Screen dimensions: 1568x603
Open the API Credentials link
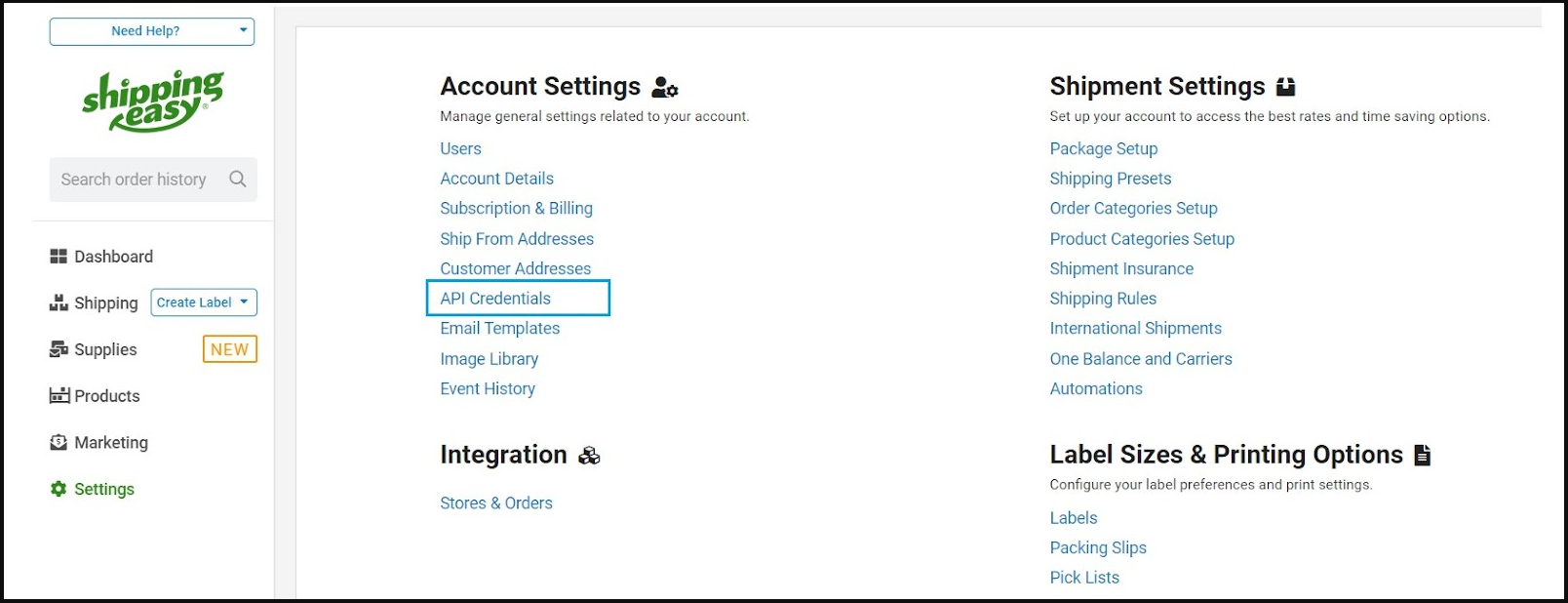click(x=495, y=299)
